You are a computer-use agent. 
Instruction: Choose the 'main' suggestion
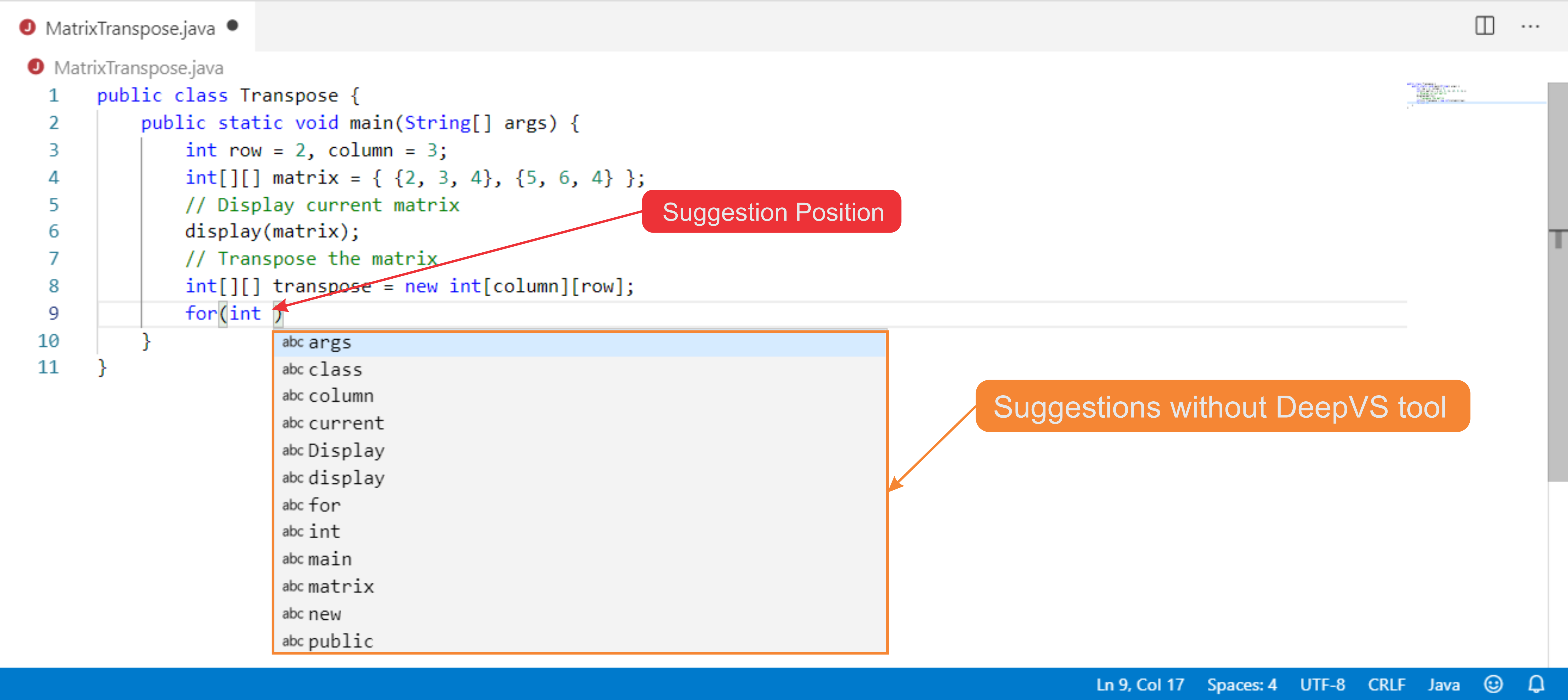[580, 559]
